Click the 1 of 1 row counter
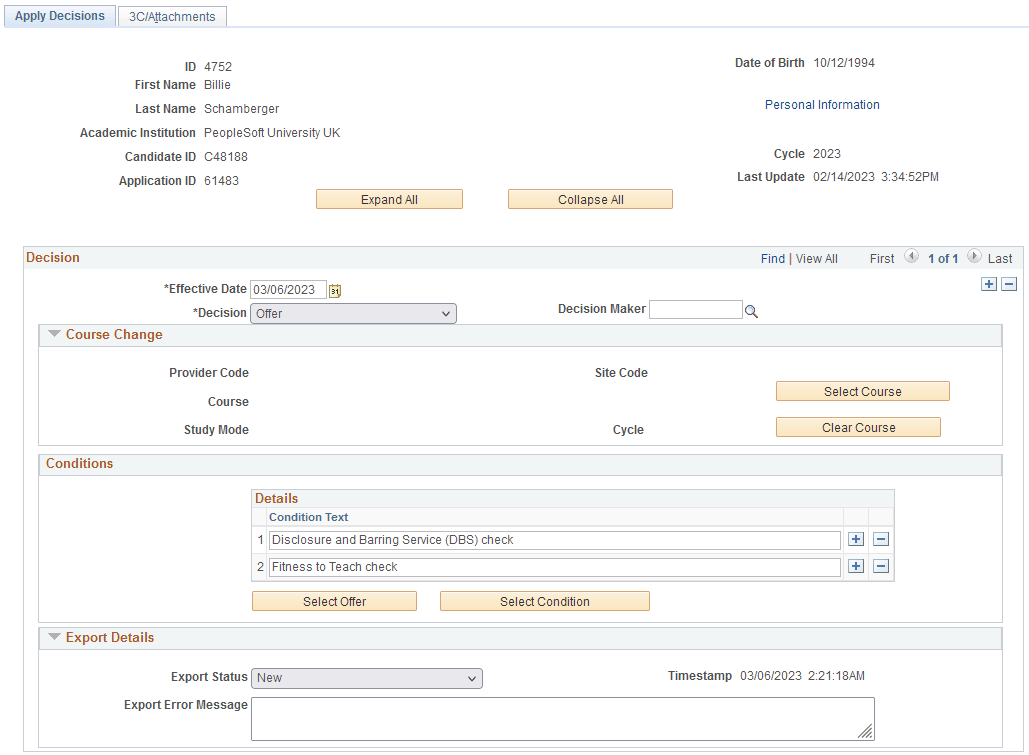The width and height of the screenshot is (1029, 755). [x=942, y=259]
